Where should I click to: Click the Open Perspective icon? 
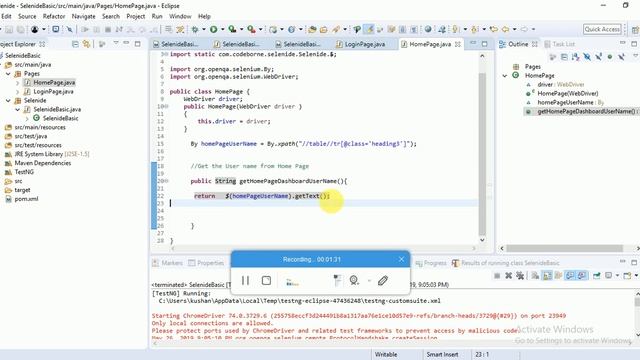pos(635,30)
